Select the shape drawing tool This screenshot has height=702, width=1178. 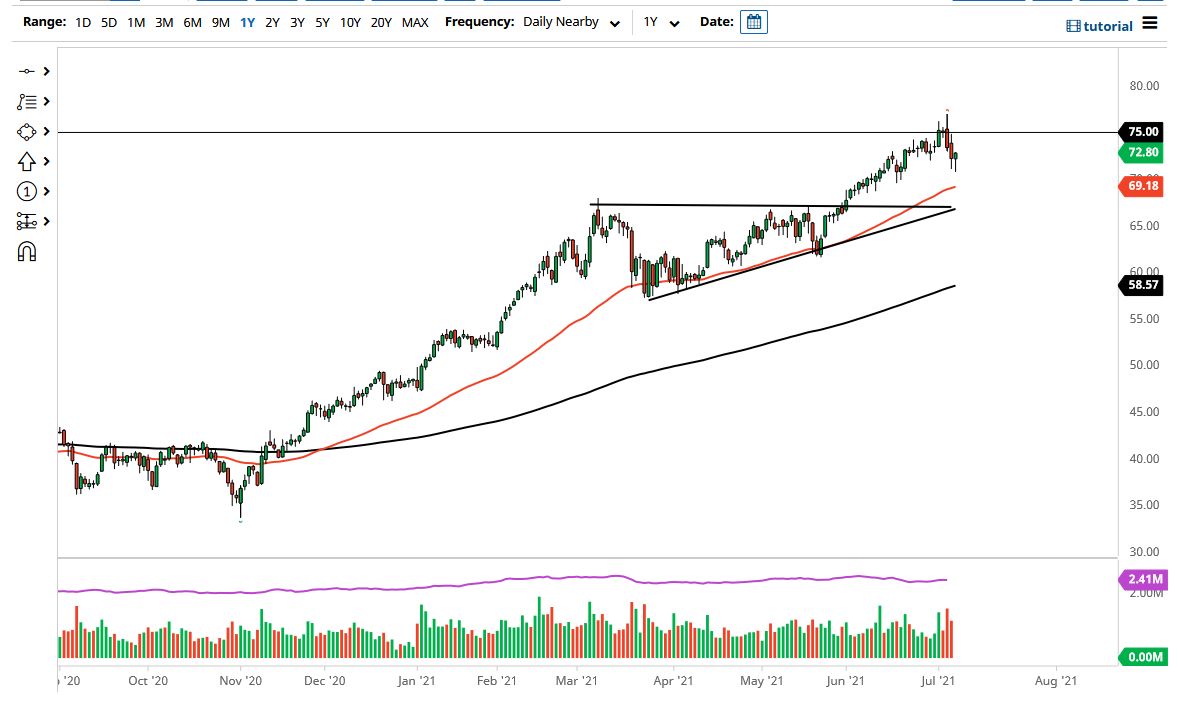point(24,131)
